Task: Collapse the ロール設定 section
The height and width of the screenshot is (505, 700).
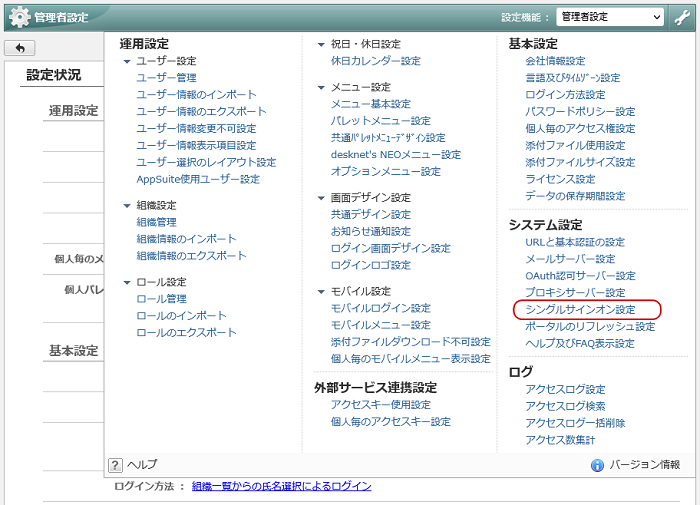Action: pos(127,282)
